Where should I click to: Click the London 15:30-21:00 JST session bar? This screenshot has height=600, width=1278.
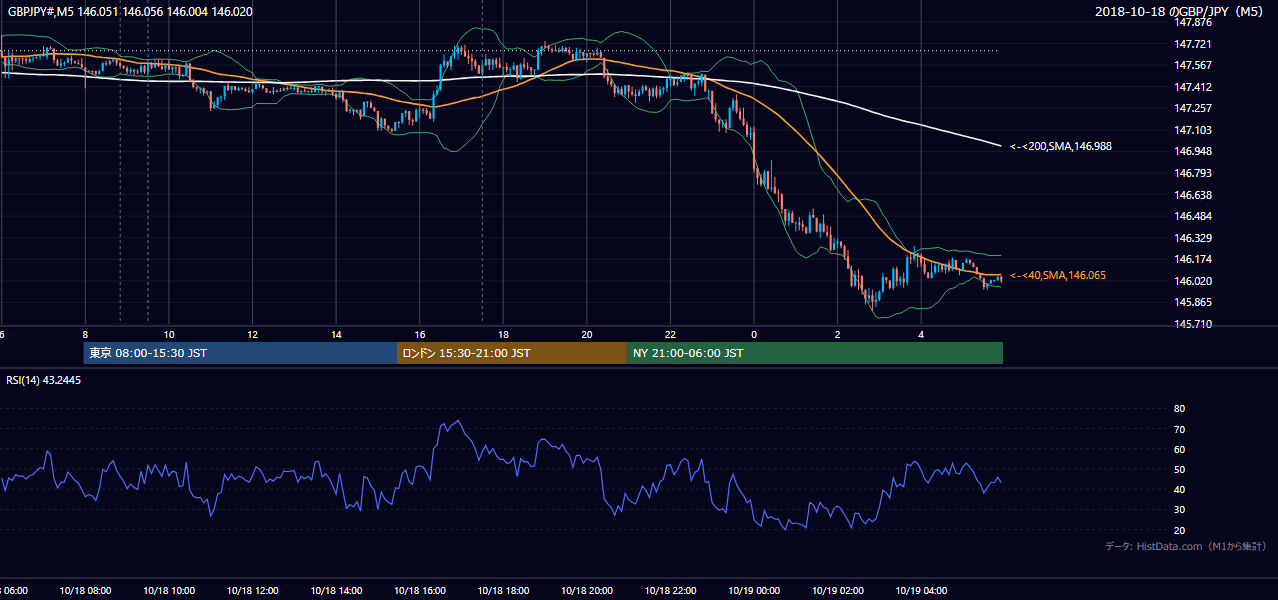[x=511, y=353]
